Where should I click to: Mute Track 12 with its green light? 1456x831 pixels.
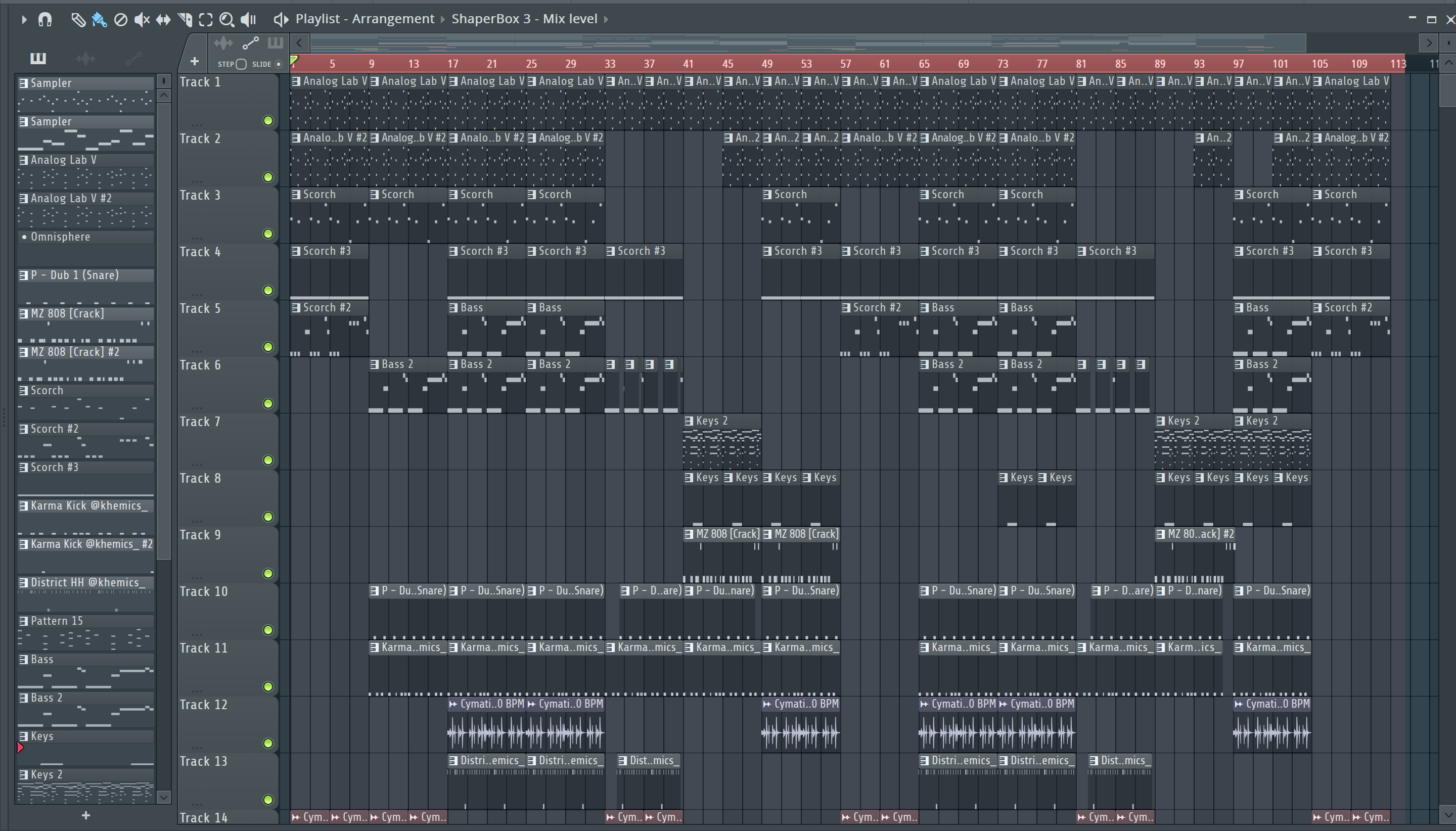coord(267,743)
